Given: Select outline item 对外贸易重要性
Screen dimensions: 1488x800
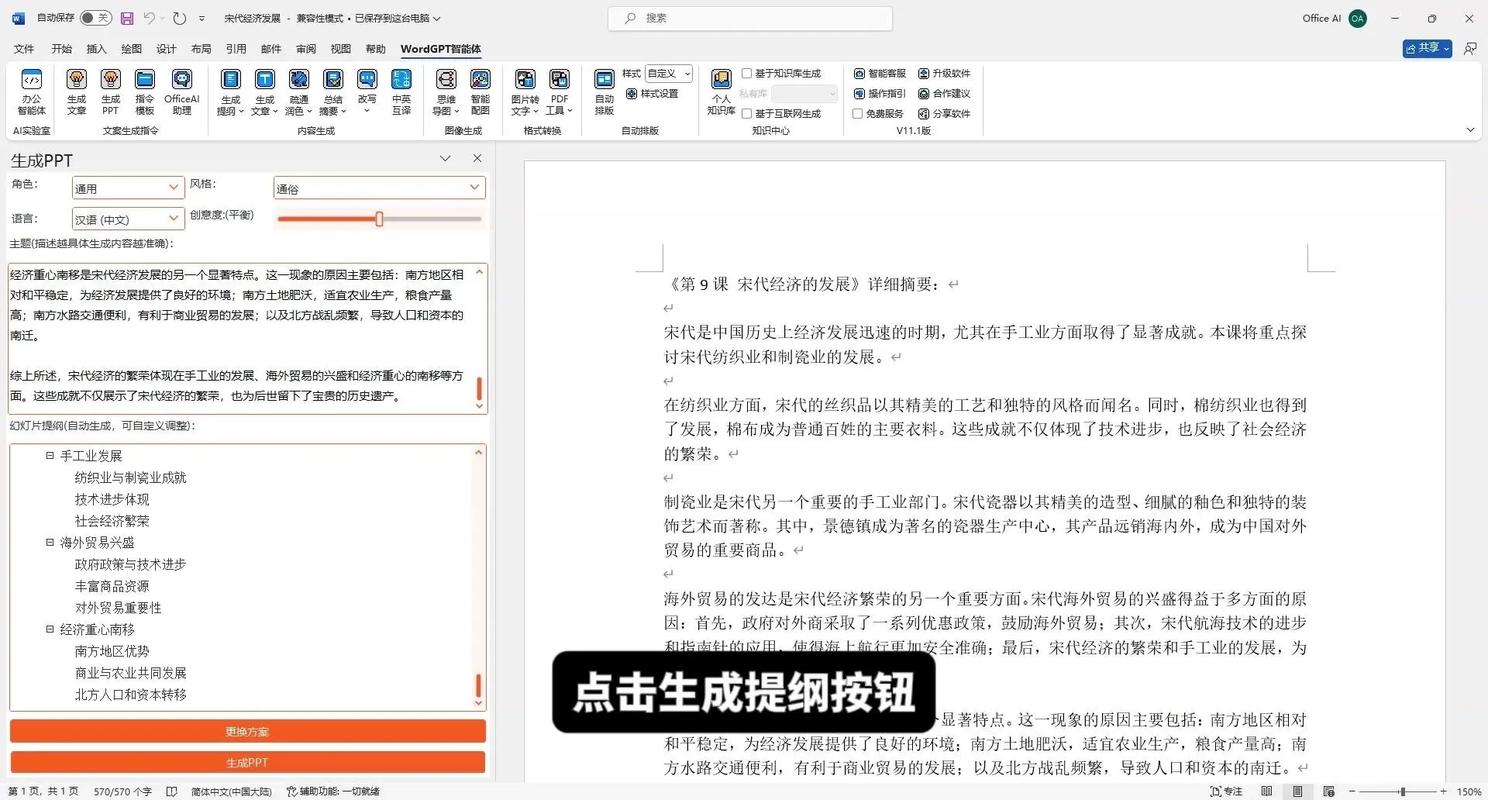Looking at the screenshot, I should [x=118, y=608].
